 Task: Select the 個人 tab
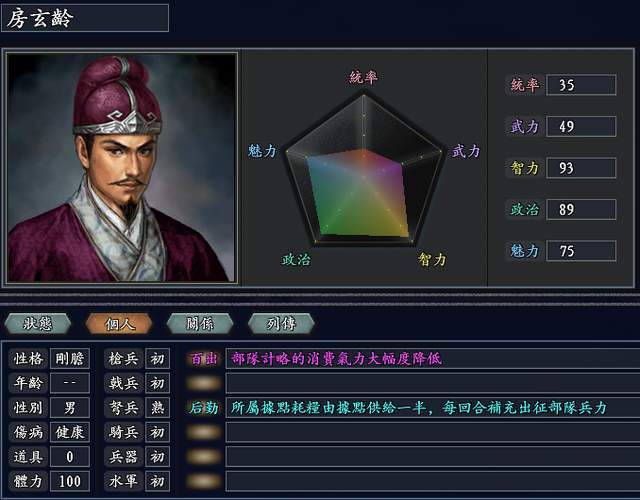(119, 323)
